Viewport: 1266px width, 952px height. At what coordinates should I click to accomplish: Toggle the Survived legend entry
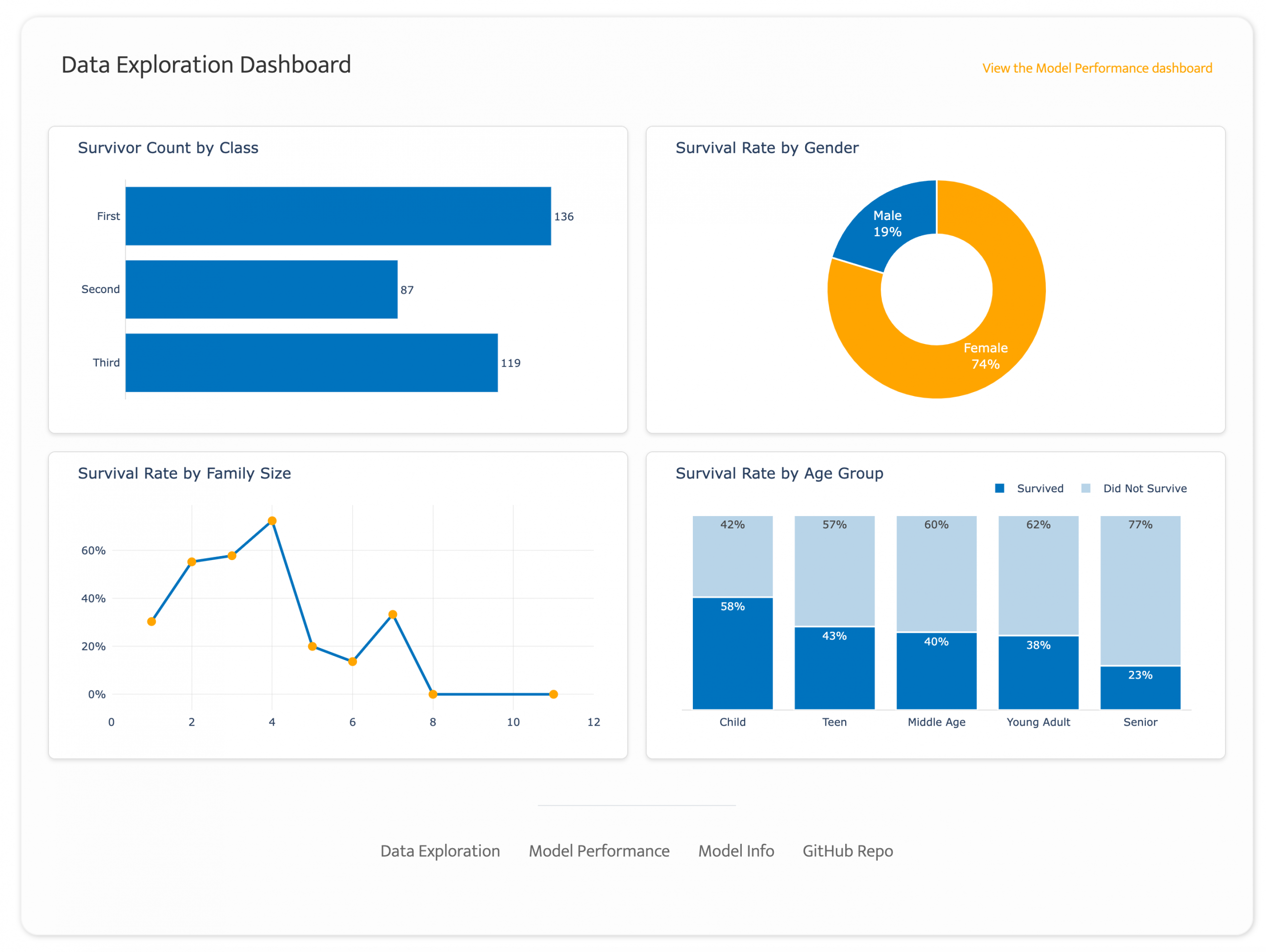click(x=1040, y=488)
